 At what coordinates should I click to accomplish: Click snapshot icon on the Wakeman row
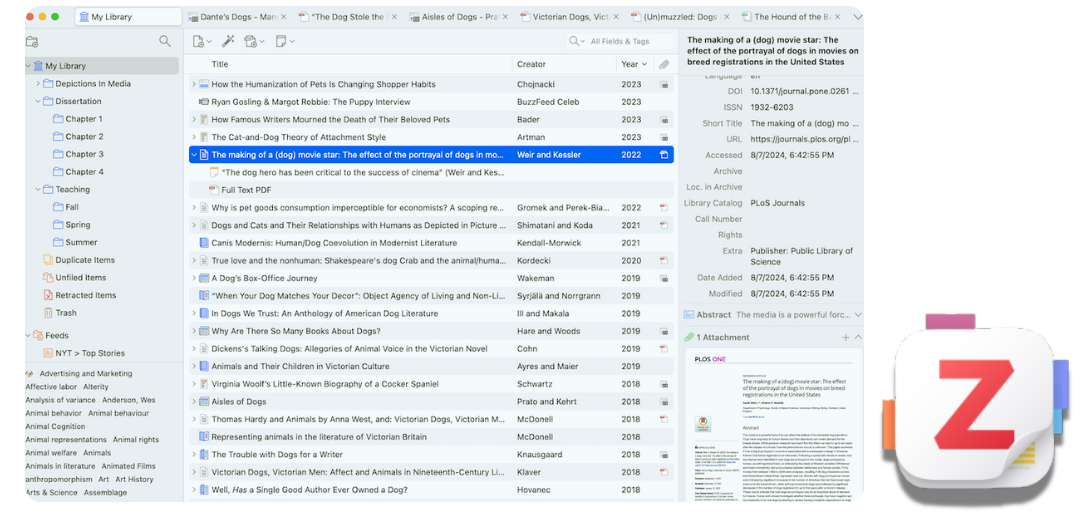663,278
